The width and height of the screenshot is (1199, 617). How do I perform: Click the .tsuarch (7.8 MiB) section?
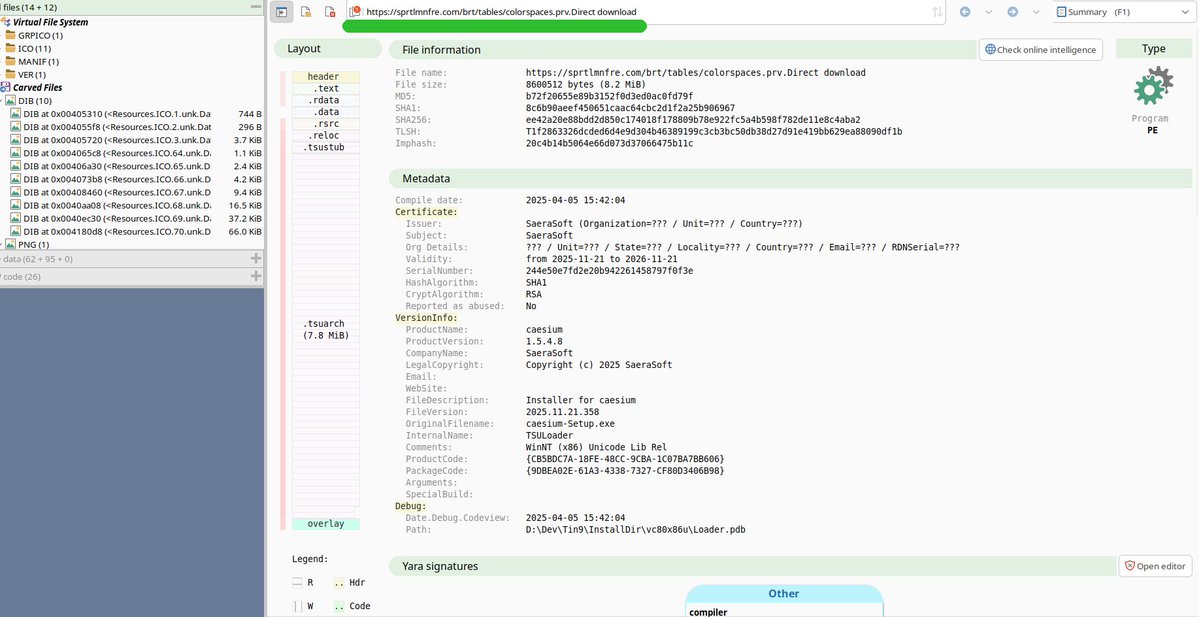(326, 330)
